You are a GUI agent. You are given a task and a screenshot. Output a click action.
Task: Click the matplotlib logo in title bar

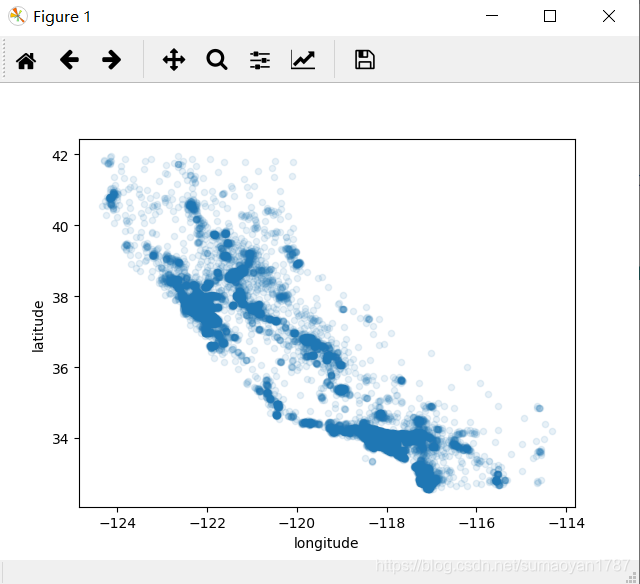(x=18, y=17)
